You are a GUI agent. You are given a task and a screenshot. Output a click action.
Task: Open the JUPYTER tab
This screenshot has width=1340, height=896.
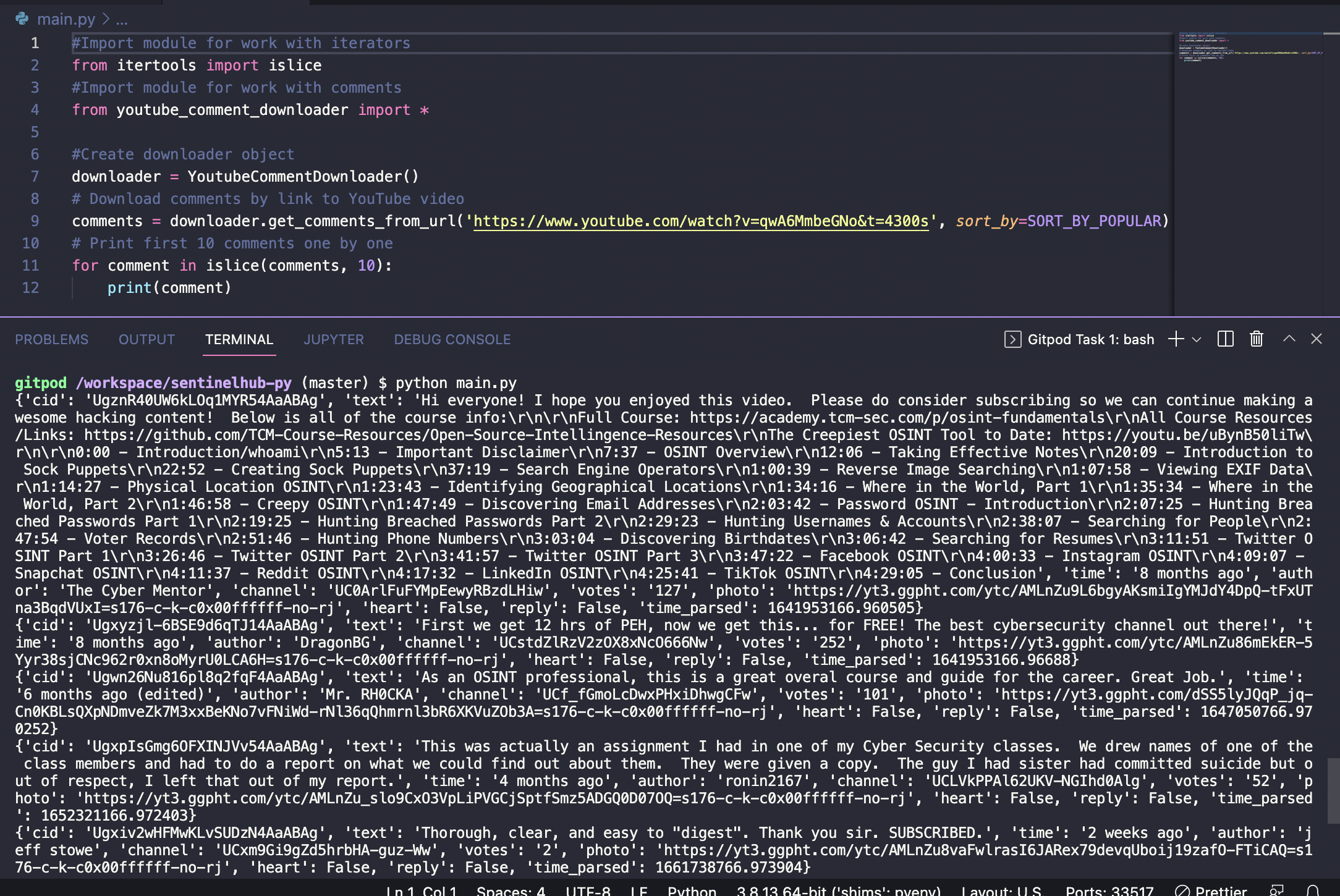click(x=334, y=339)
